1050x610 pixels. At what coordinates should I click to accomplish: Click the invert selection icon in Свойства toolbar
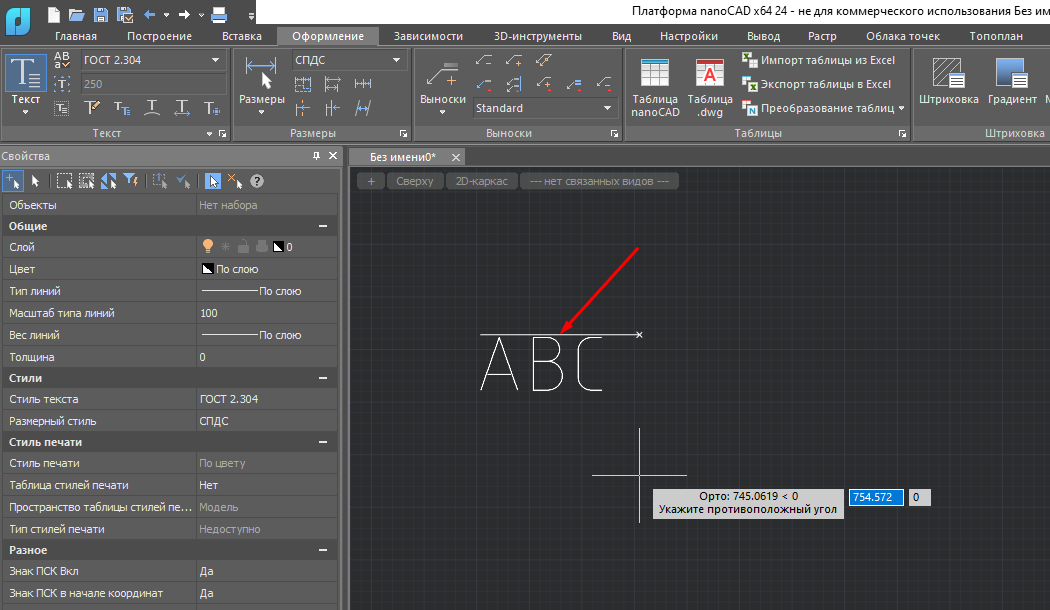coord(108,181)
